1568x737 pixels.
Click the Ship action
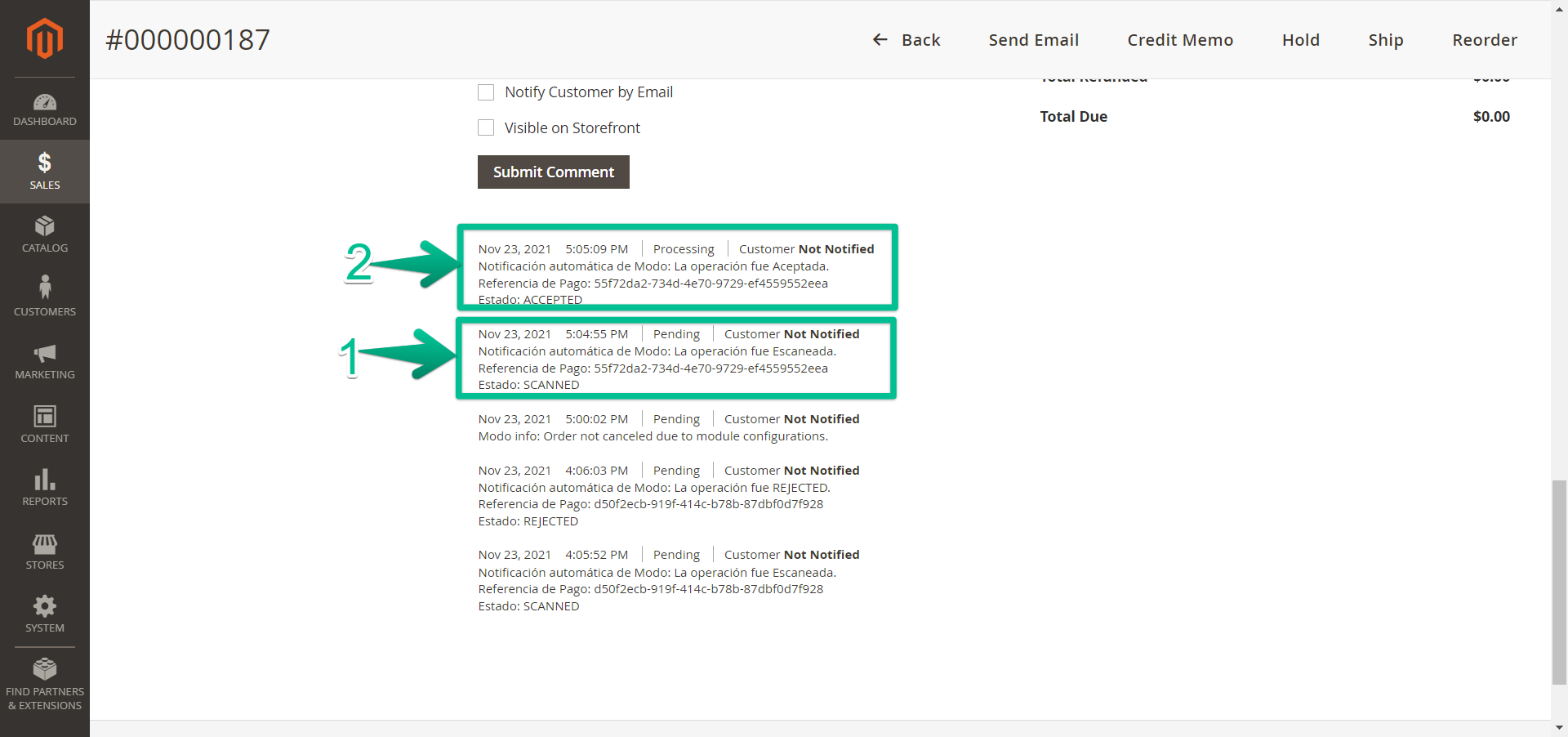(1385, 40)
